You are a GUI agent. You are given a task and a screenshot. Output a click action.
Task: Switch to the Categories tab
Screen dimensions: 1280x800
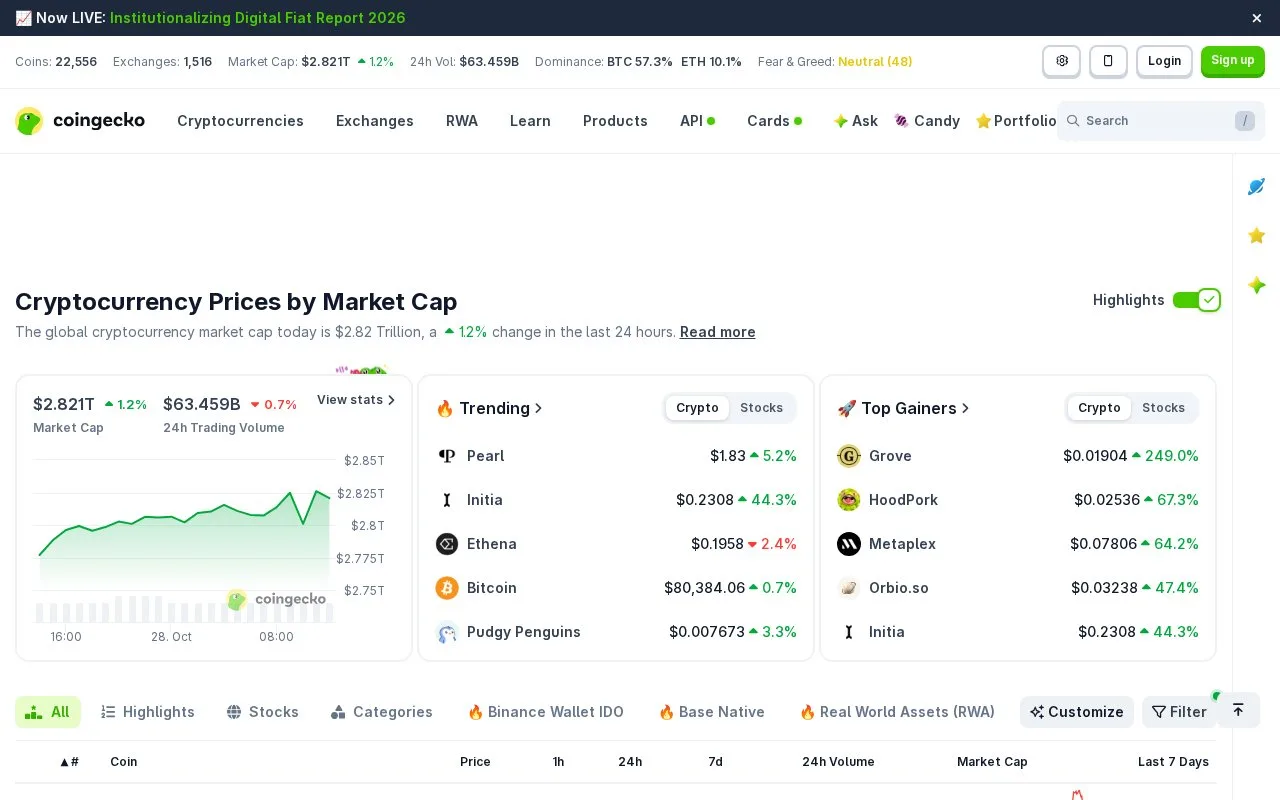coord(381,712)
